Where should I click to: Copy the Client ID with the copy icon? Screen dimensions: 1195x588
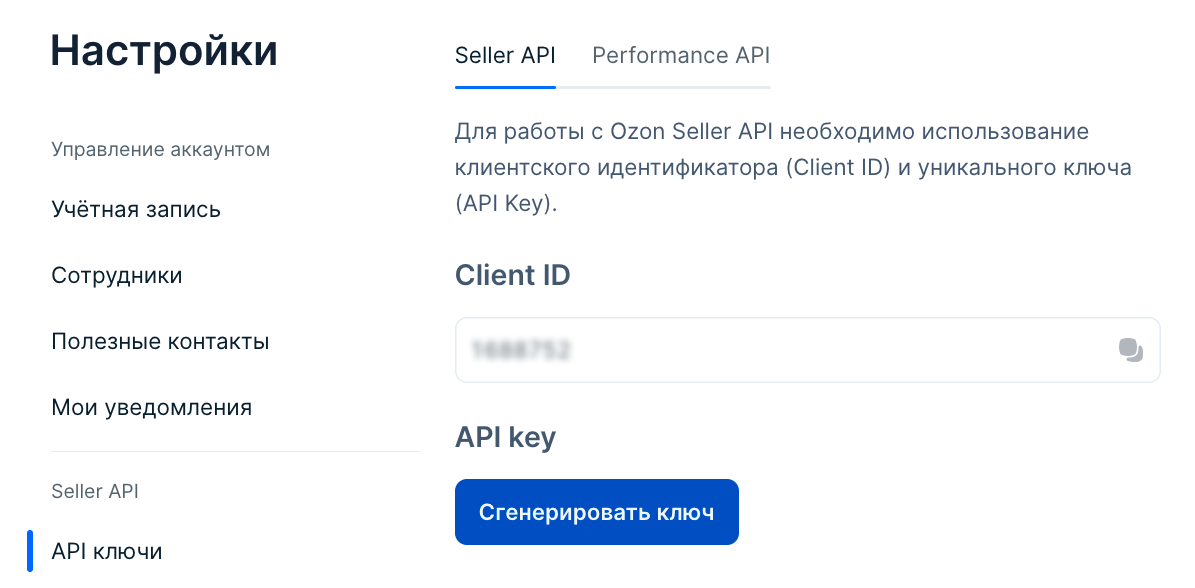1130,350
